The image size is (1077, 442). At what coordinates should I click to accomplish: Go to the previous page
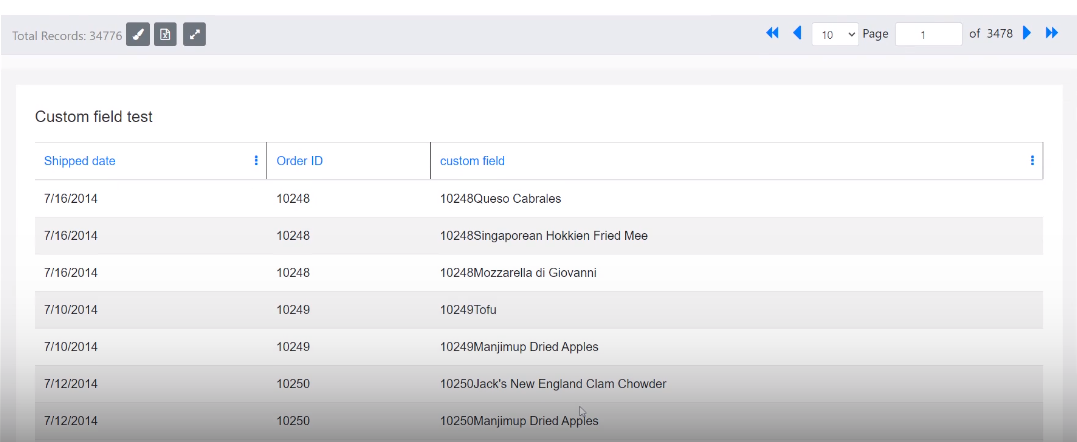tap(797, 33)
